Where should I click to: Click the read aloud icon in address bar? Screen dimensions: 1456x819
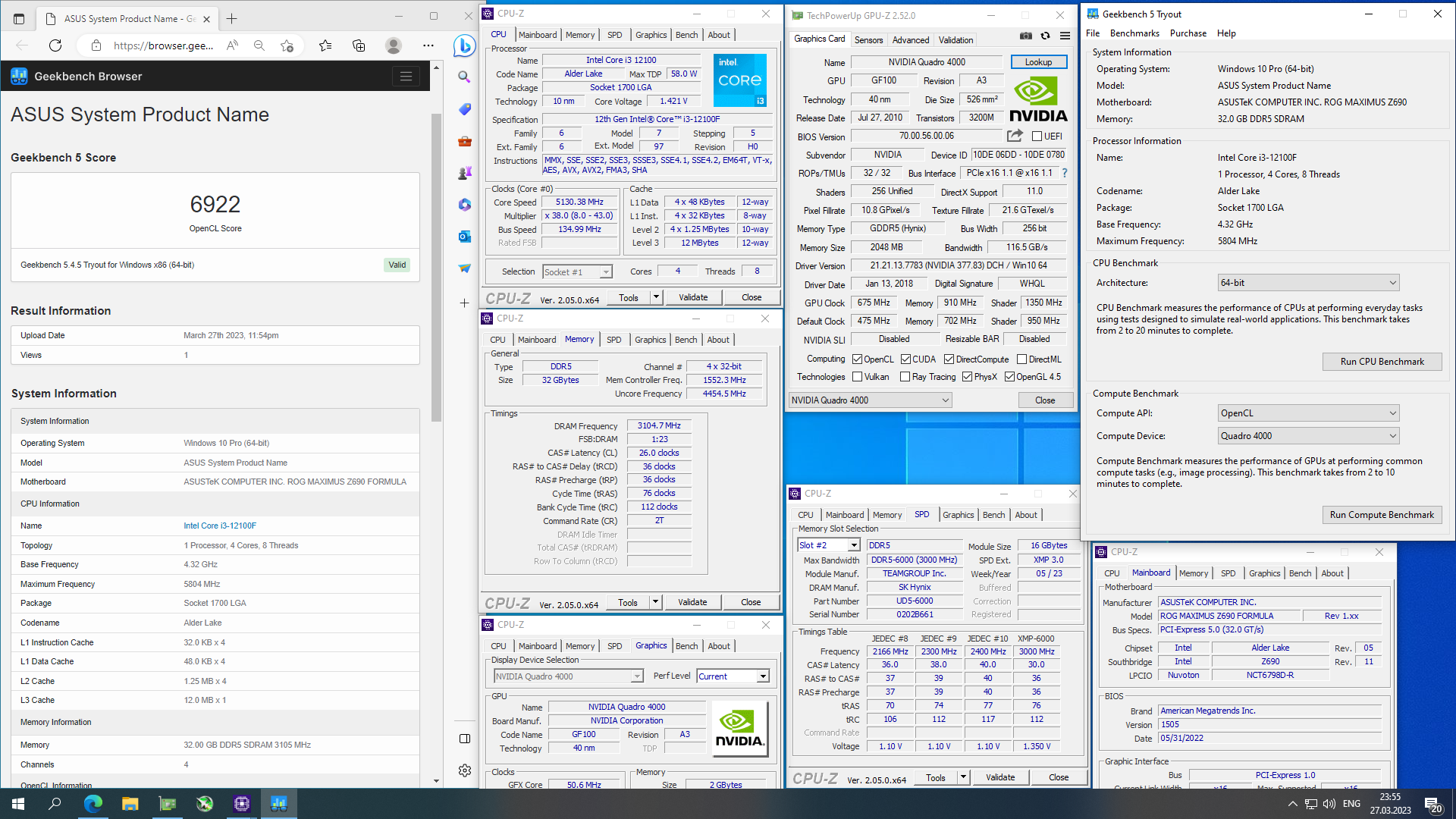click(232, 45)
